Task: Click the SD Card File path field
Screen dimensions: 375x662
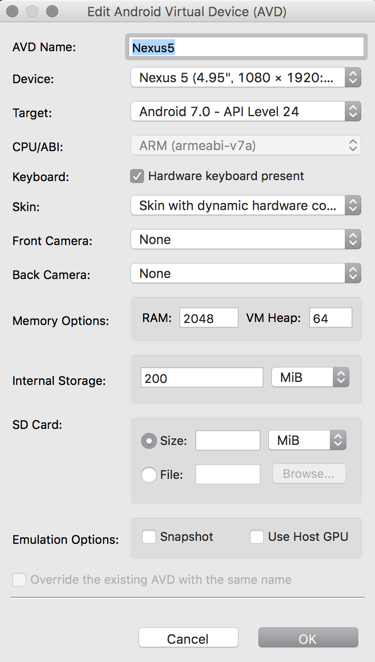Action: pyautogui.click(x=228, y=475)
